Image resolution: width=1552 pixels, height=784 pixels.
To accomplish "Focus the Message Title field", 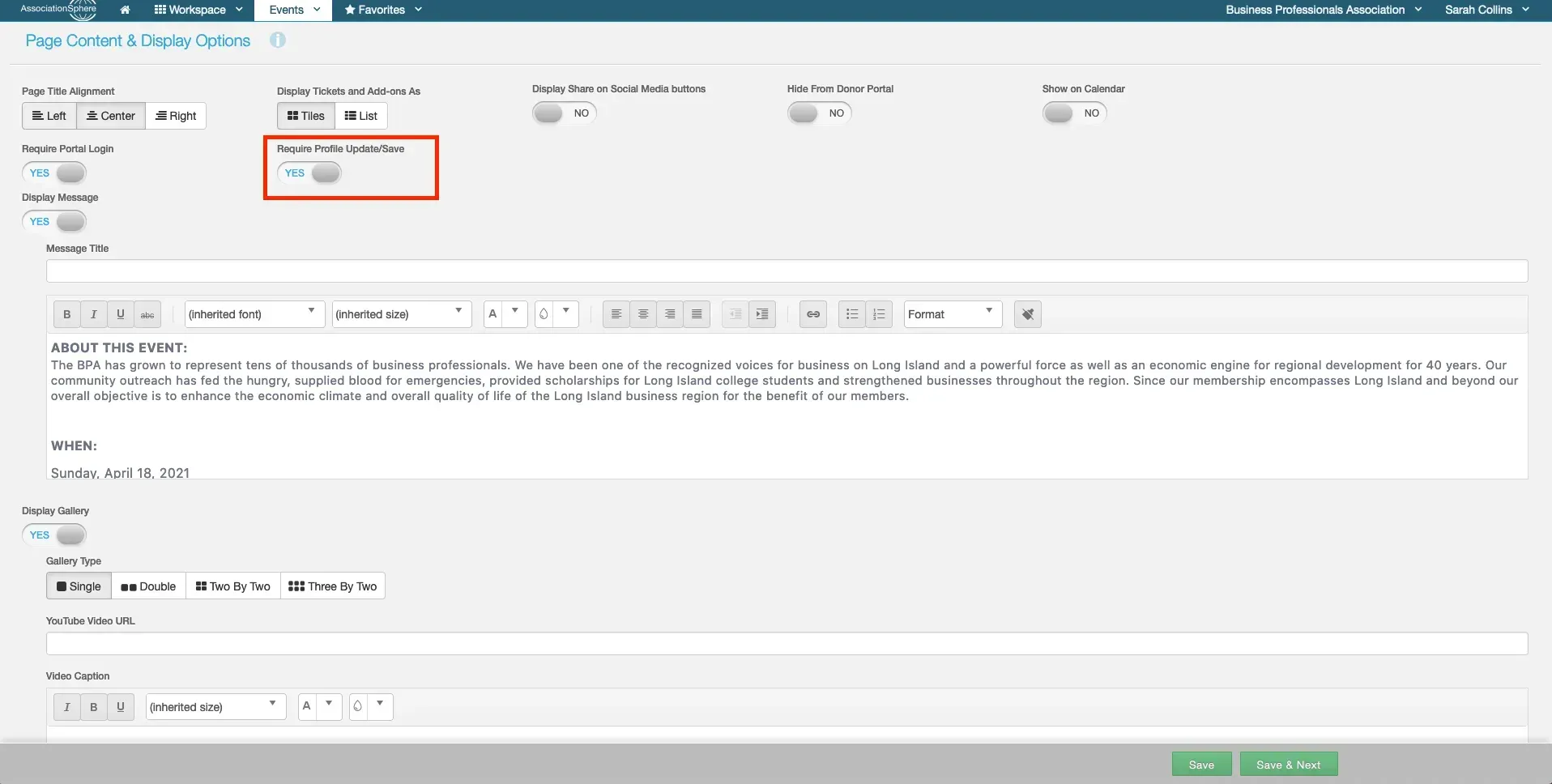I will point(787,271).
